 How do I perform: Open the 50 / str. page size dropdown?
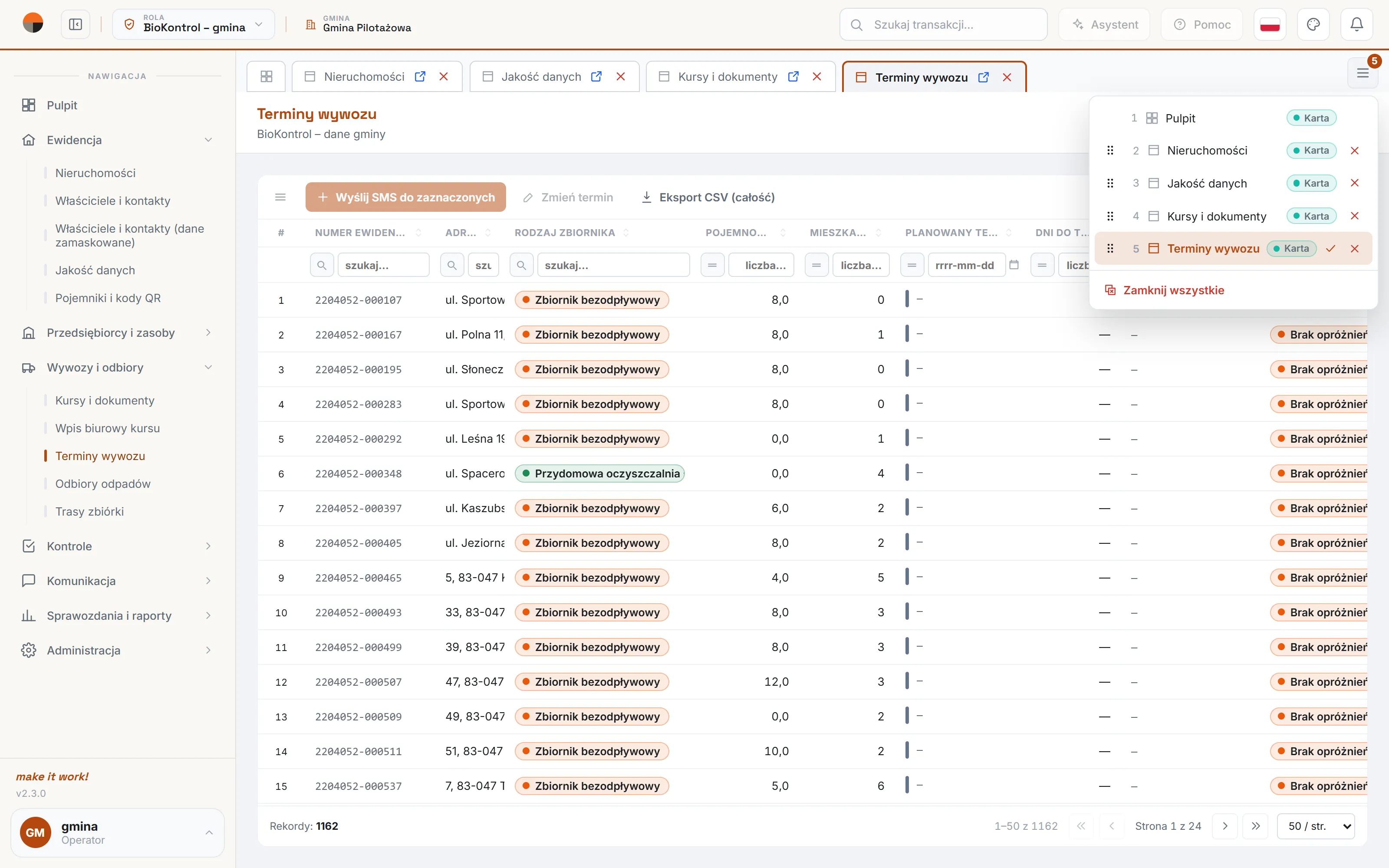tap(1316, 826)
